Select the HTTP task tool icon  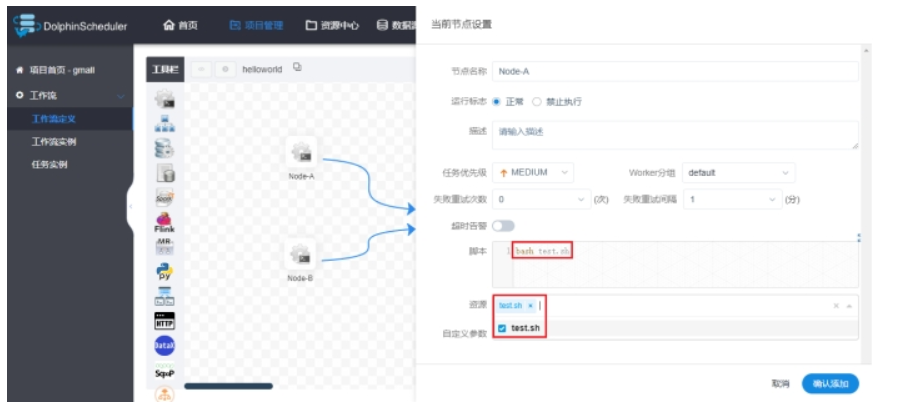point(165,321)
